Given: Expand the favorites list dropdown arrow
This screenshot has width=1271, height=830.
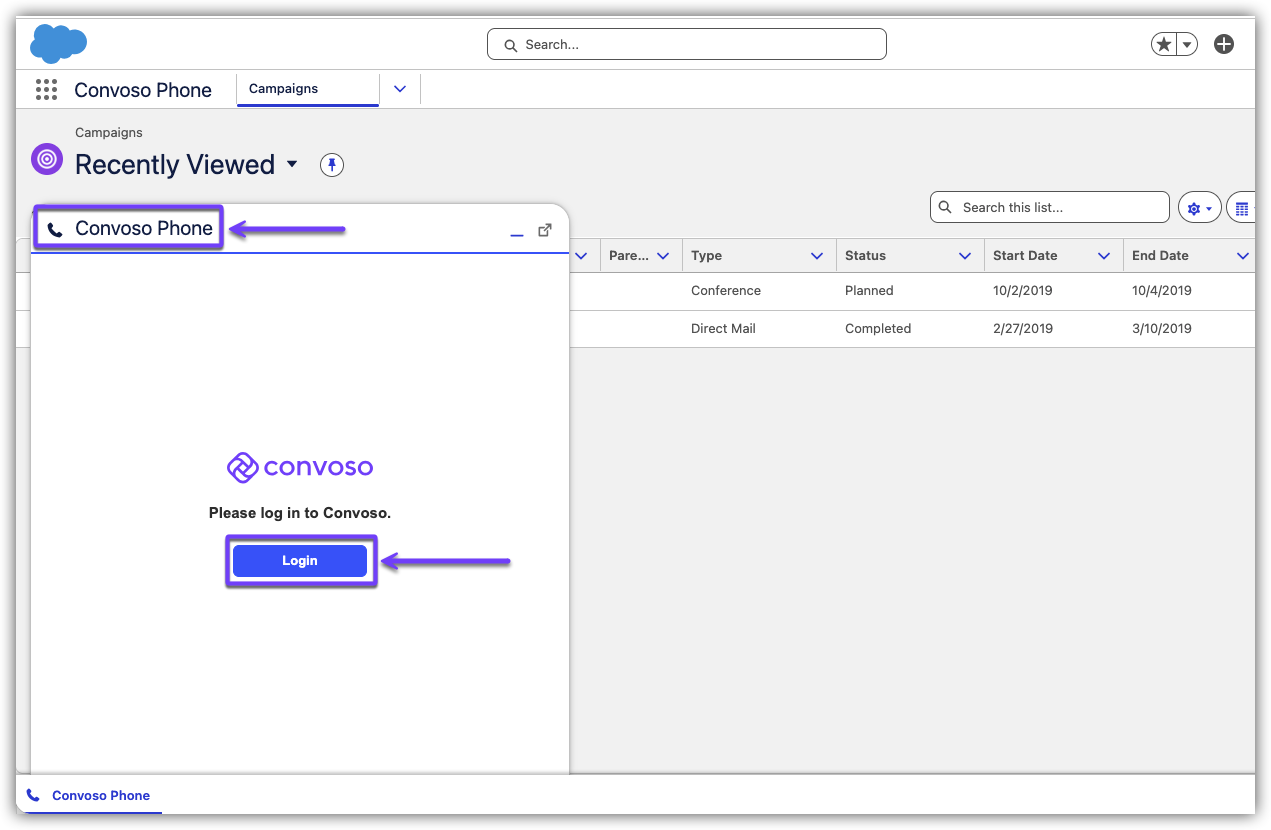Looking at the screenshot, I should (x=1187, y=45).
